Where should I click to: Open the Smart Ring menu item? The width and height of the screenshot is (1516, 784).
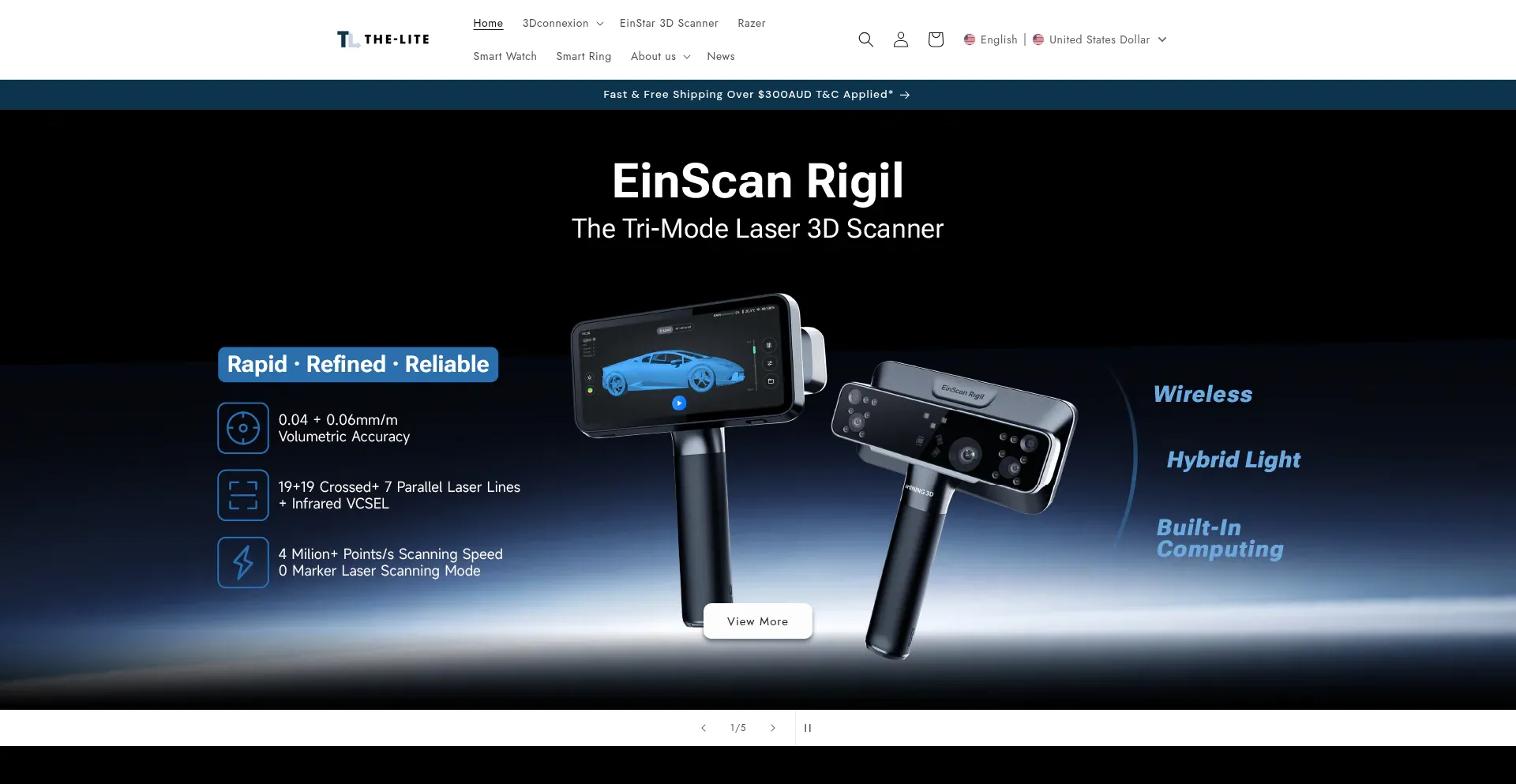(x=584, y=57)
